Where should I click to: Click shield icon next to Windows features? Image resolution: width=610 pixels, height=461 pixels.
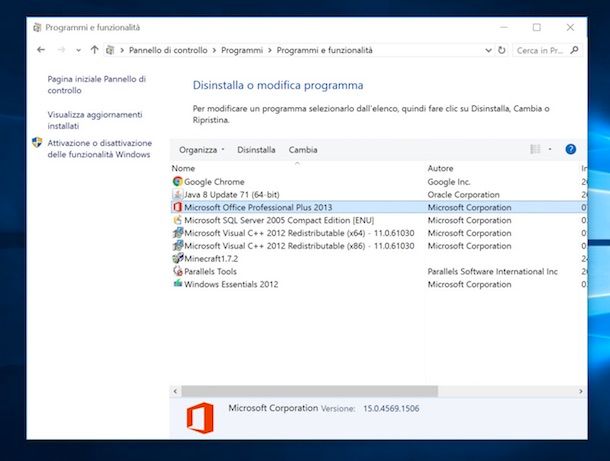coord(37,142)
